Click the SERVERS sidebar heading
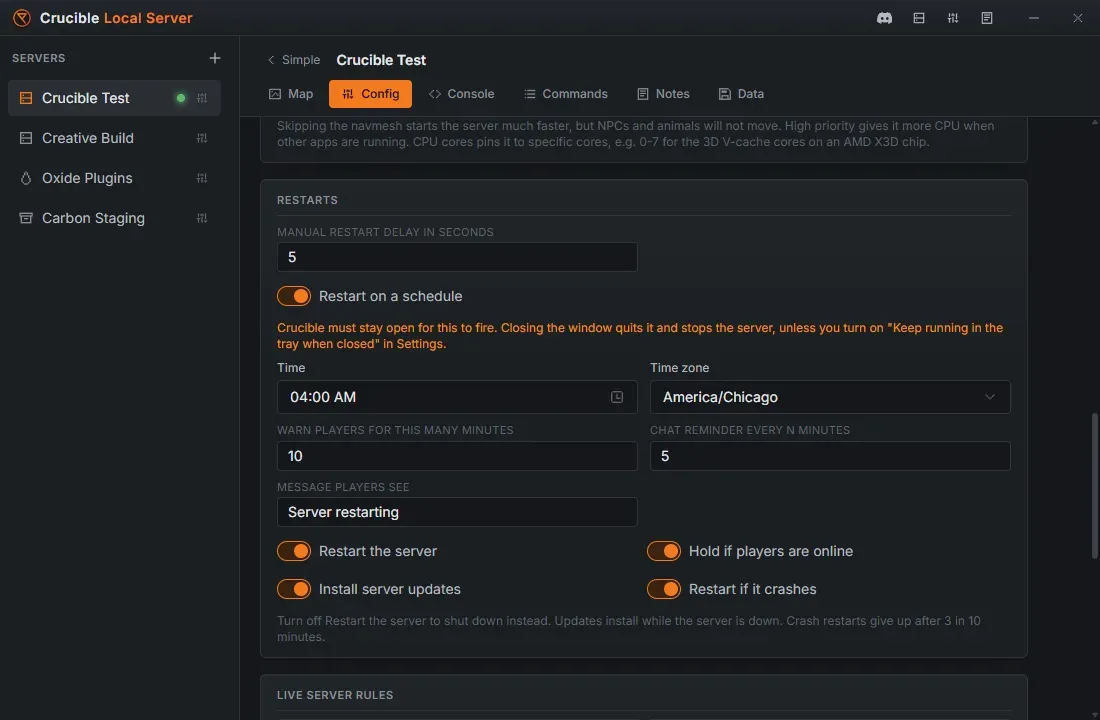 click(x=39, y=58)
